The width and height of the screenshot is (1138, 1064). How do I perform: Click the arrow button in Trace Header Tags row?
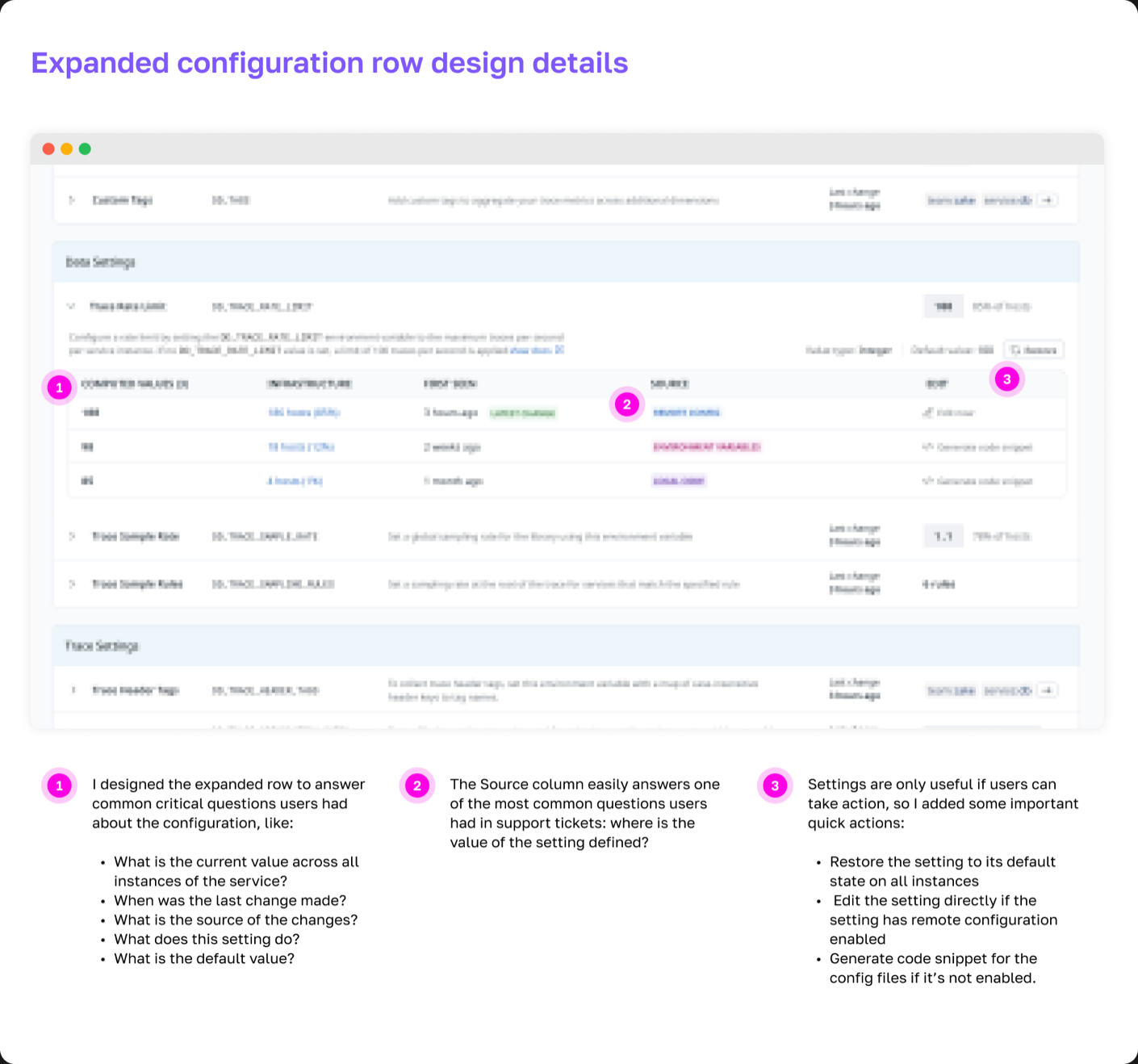(x=1048, y=690)
